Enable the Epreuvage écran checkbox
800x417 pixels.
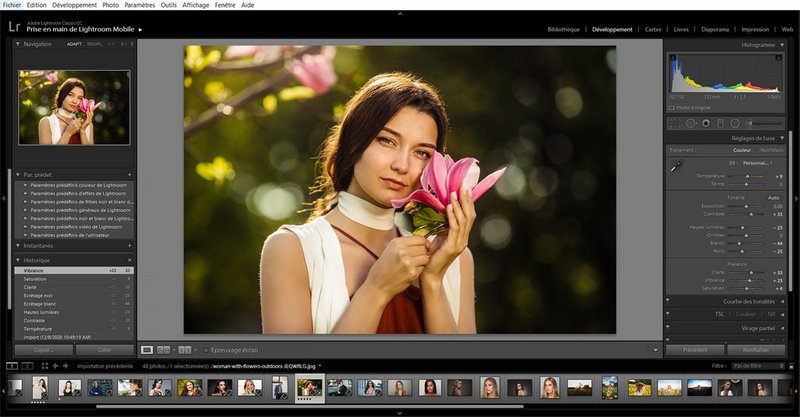coord(204,350)
